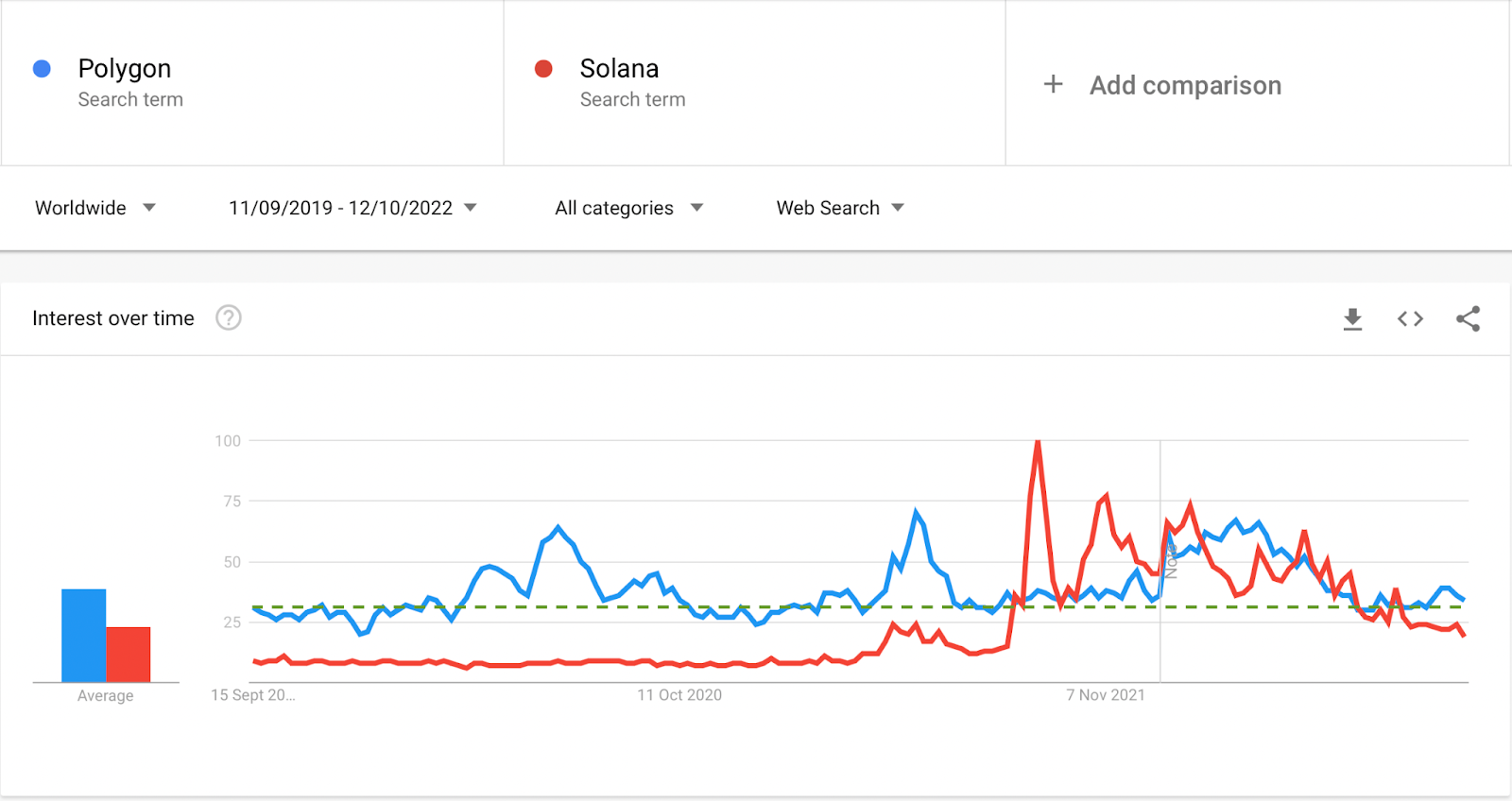Click the 7 Nov 2021 axis label
The width and height of the screenshot is (1512, 801).
click(1105, 694)
